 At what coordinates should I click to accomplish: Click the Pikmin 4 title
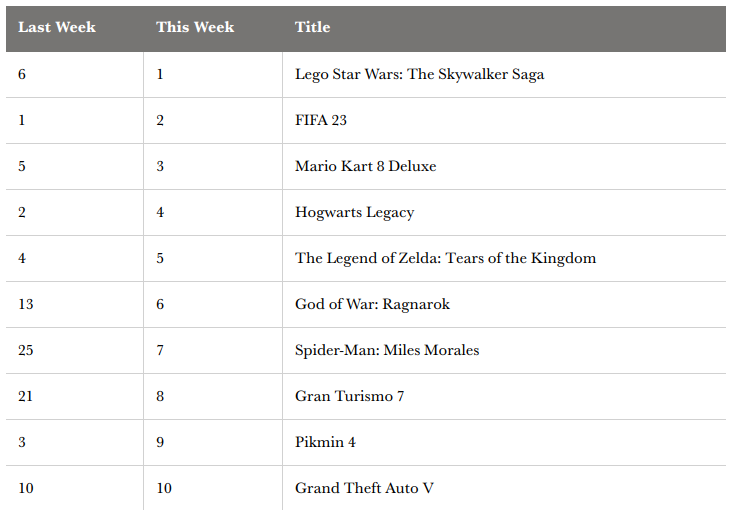[x=325, y=442]
